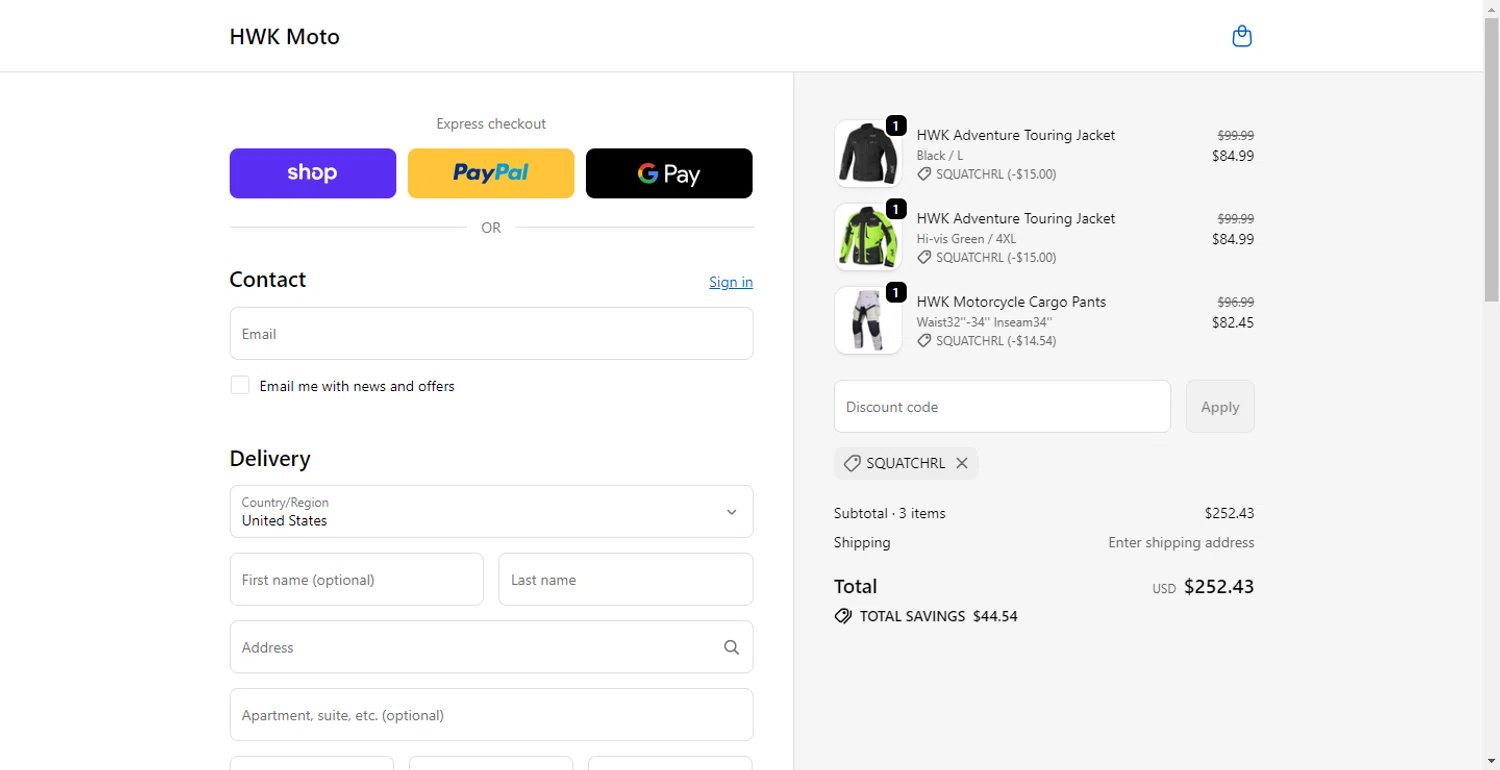This screenshot has height=770, width=1500.
Task: Click the tag icon in SQUATCHRL chip
Action: 852,463
